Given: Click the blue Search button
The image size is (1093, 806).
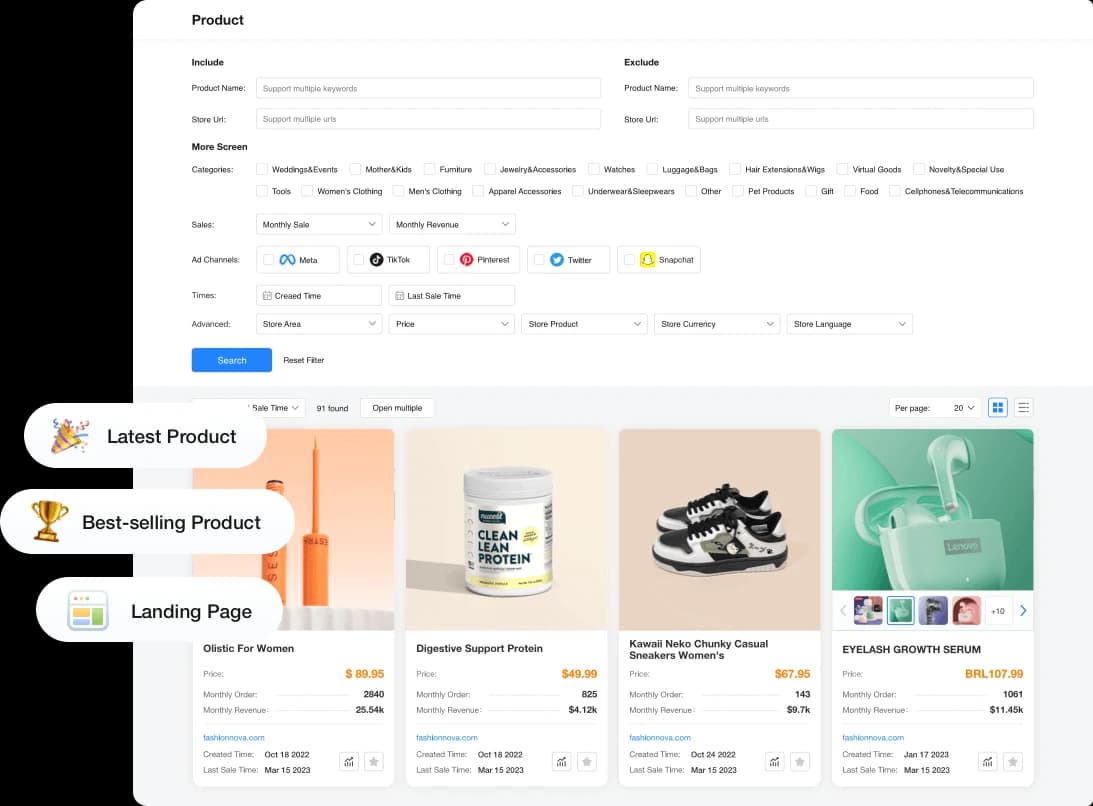Looking at the screenshot, I should pyautogui.click(x=231, y=360).
